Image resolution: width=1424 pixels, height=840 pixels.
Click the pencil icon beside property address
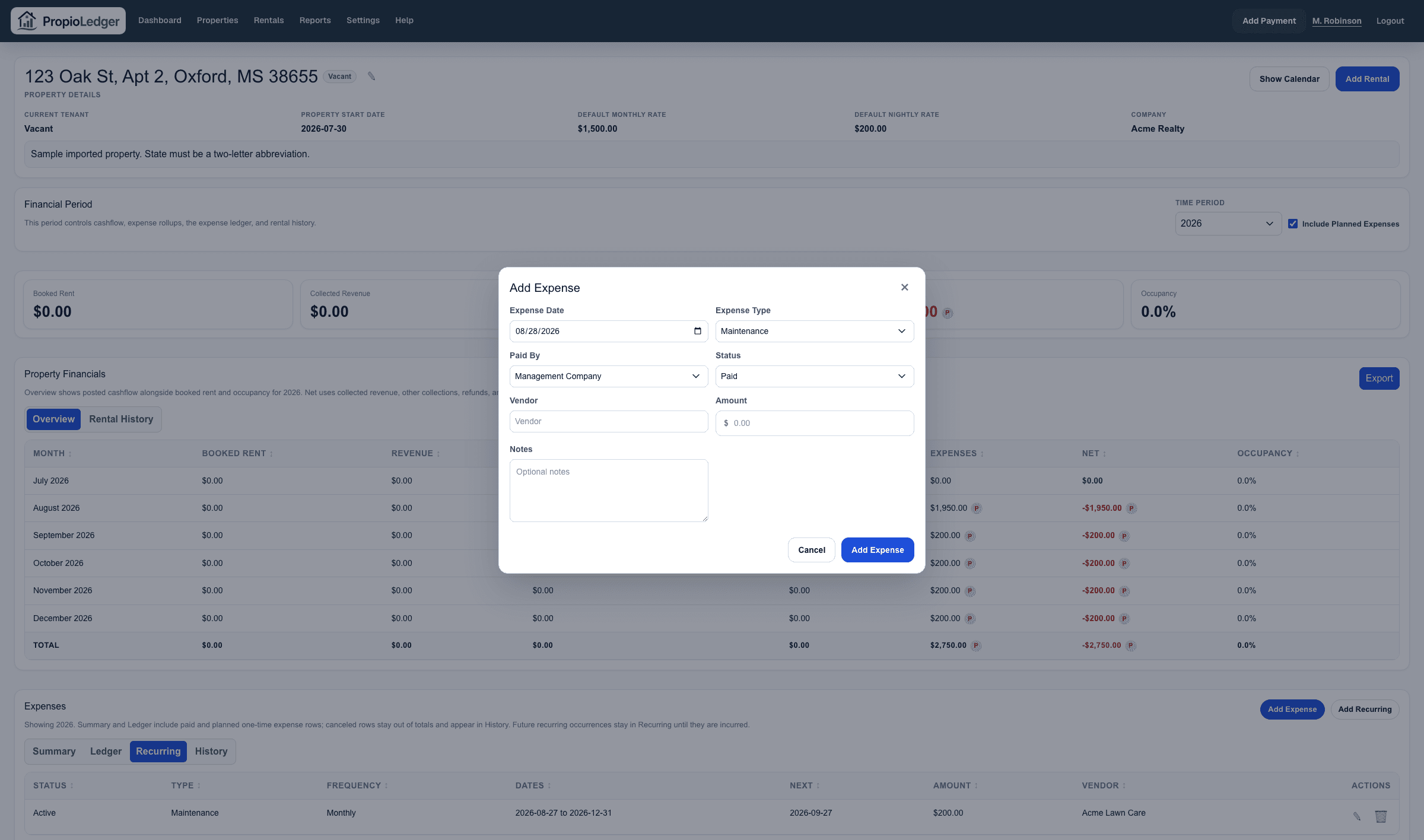tap(371, 76)
